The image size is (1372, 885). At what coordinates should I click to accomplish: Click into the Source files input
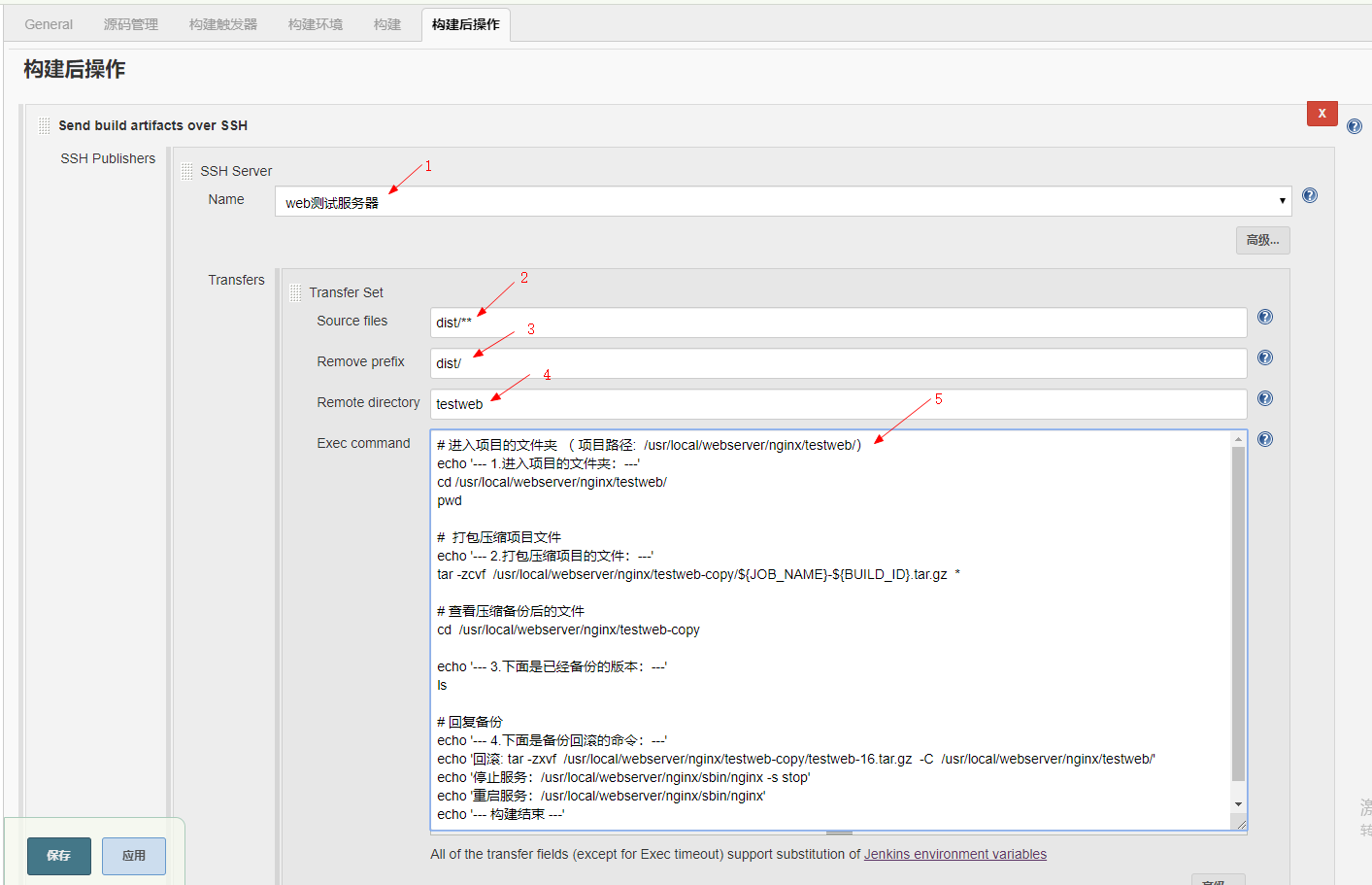[839, 323]
